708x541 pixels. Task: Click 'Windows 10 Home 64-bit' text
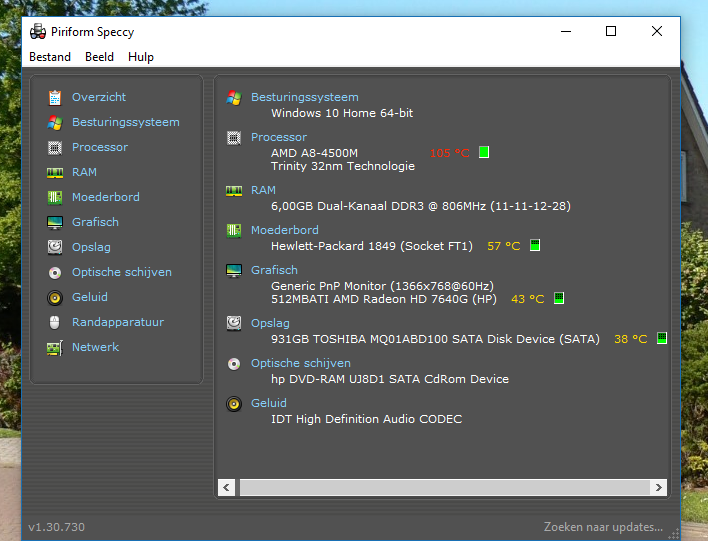point(342,113)
